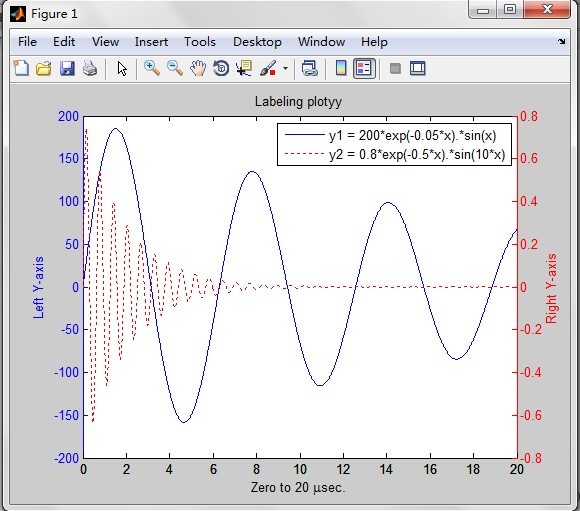Toggle the Insert Legend button
This screenshot has width=580, height=511.
[364, 68]
